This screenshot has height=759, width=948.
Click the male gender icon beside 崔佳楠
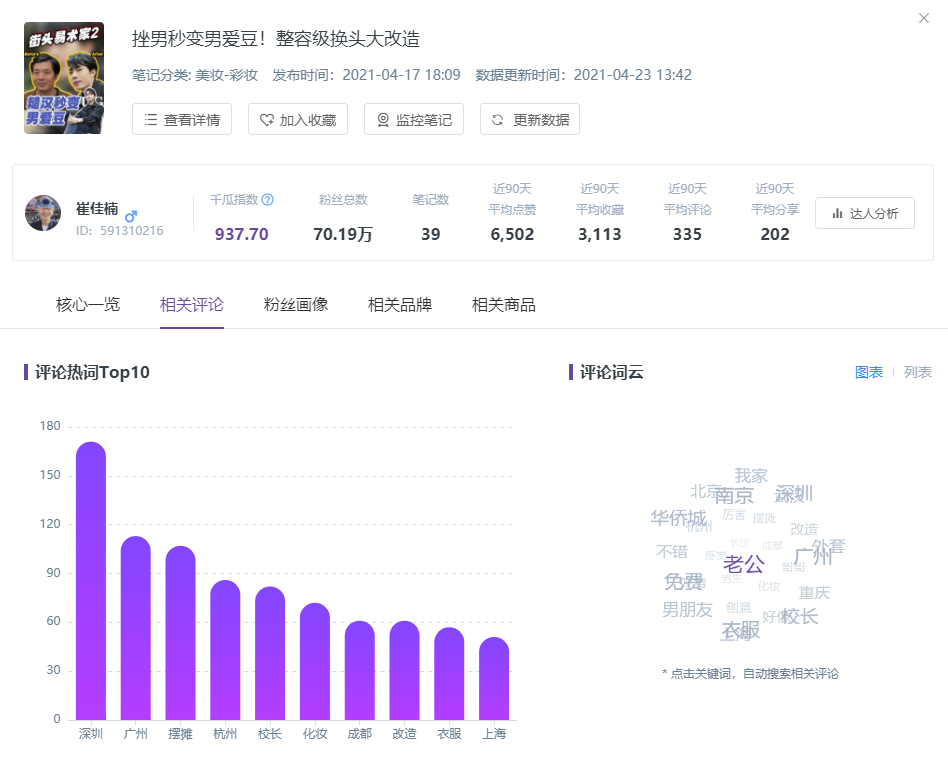[131, 215]
